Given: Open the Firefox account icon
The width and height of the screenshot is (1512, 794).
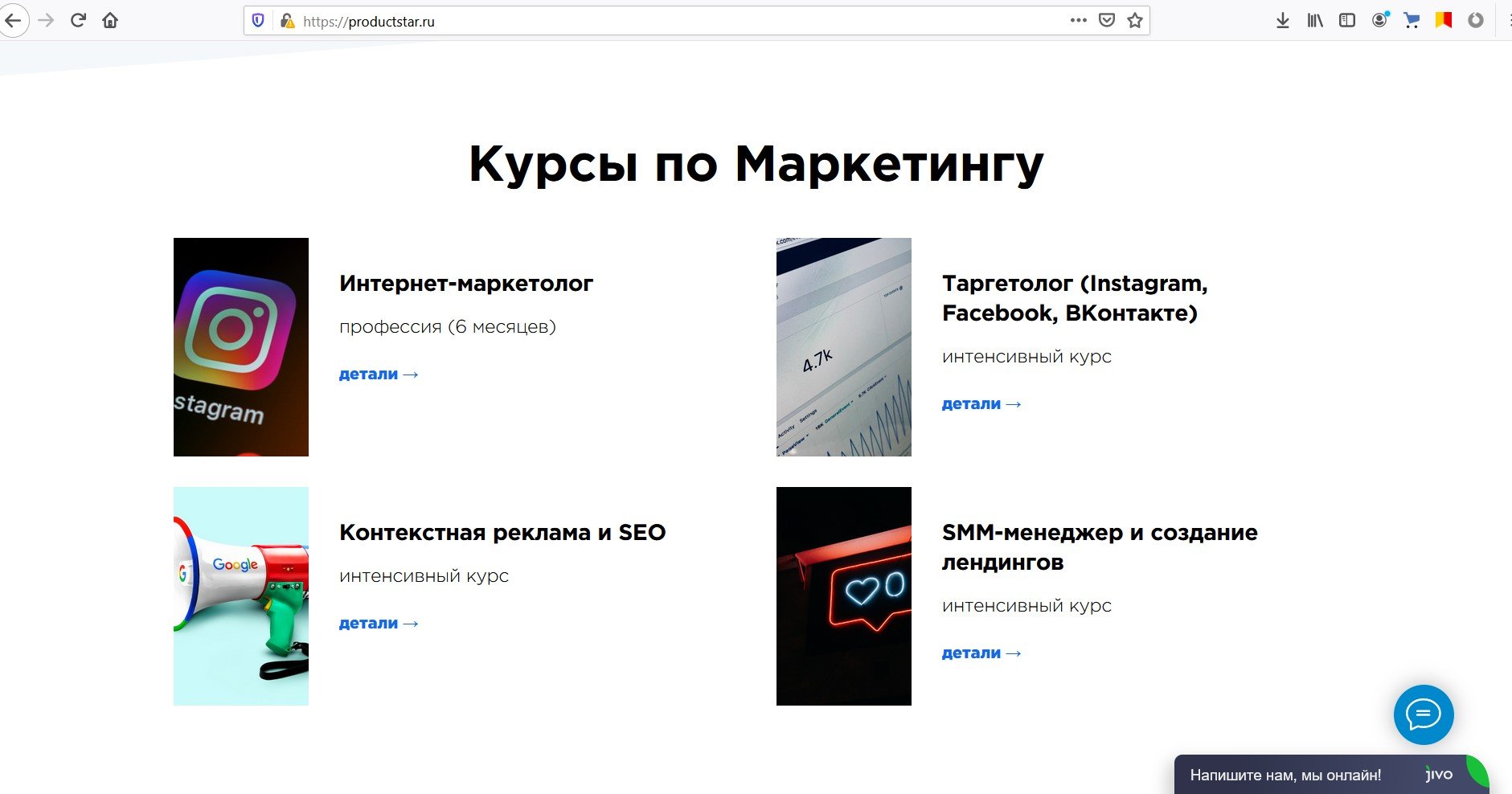Looking at the screenshot, I should tap(1379, 21).
